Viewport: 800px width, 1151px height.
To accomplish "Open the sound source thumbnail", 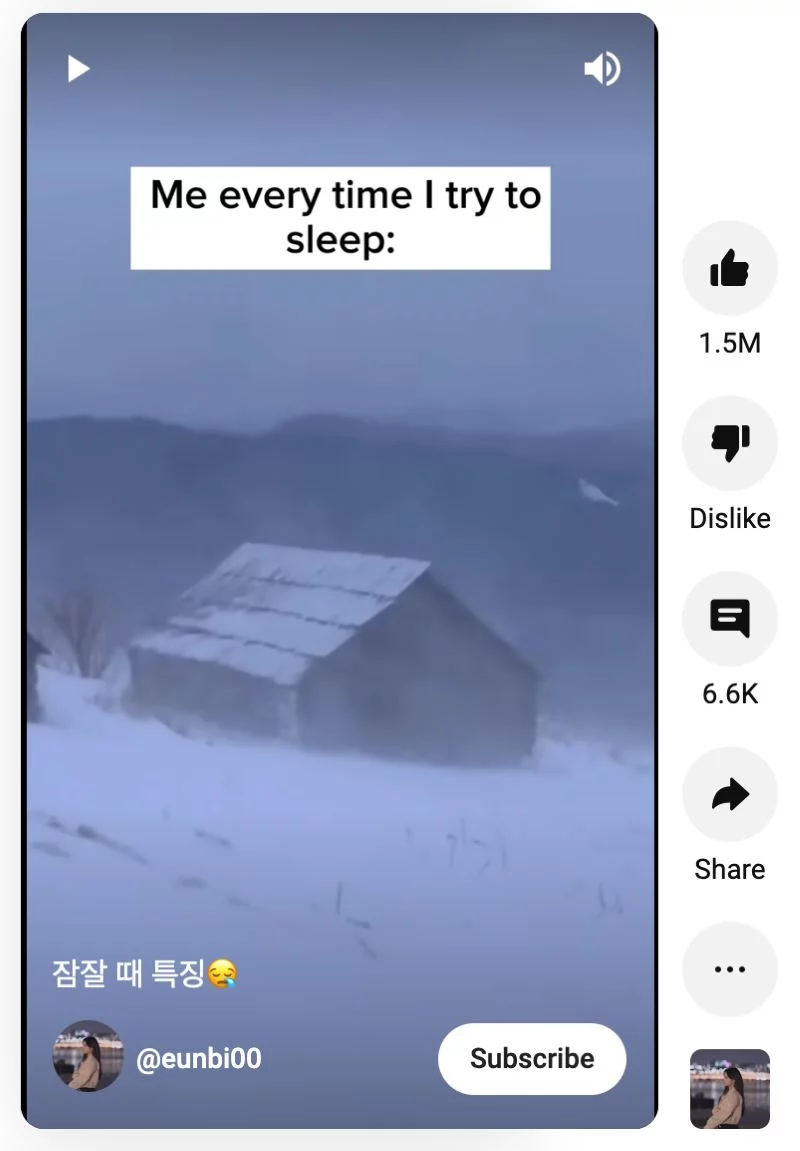I will click(730, 1089).
